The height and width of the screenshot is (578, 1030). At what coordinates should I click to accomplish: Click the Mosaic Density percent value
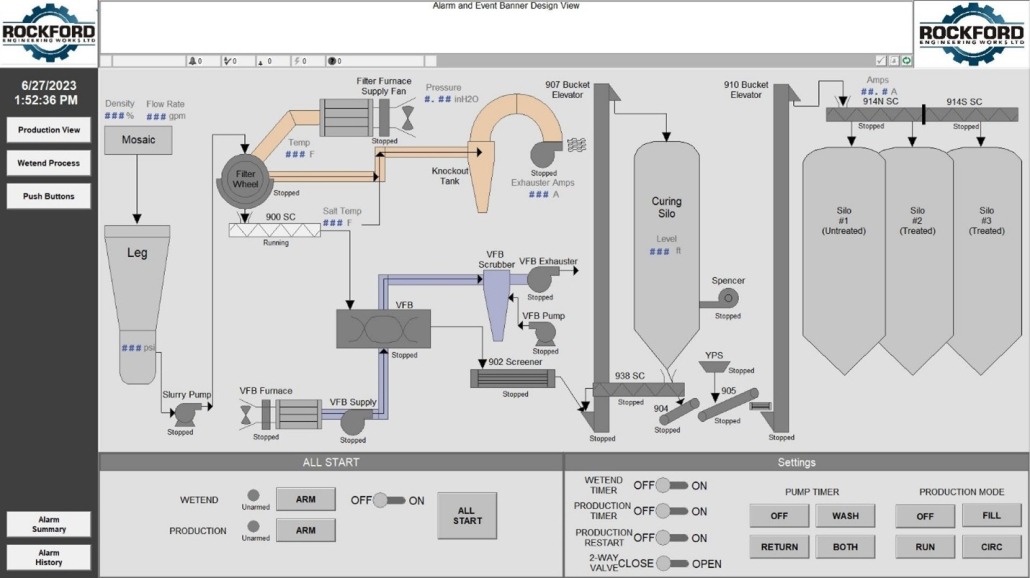click(x=115, y=116)
